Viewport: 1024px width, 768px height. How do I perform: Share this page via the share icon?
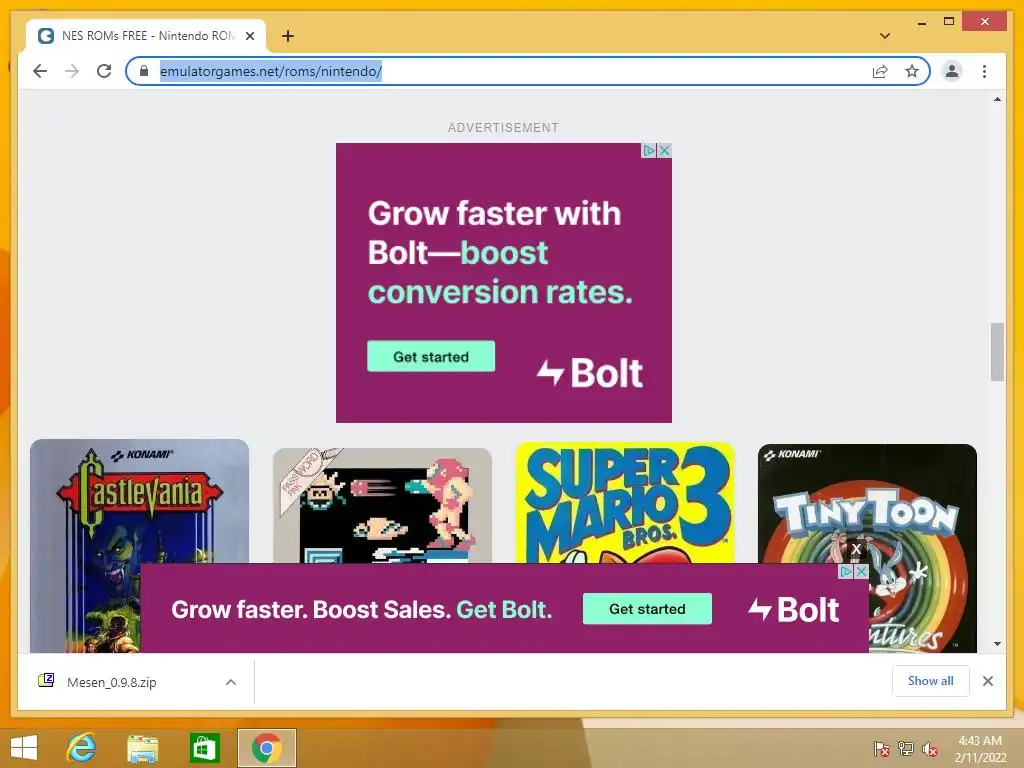[880, 71]
